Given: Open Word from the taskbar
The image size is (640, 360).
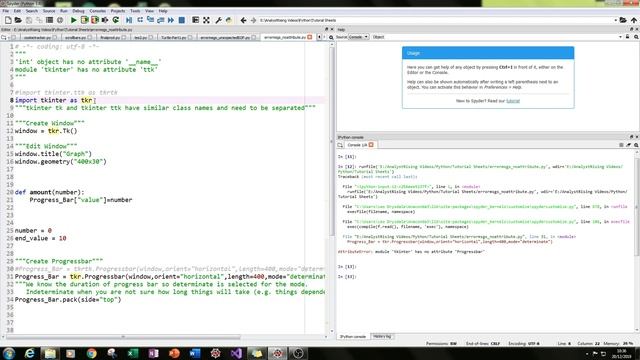Looking at the screenshot, I should (195, 353).
